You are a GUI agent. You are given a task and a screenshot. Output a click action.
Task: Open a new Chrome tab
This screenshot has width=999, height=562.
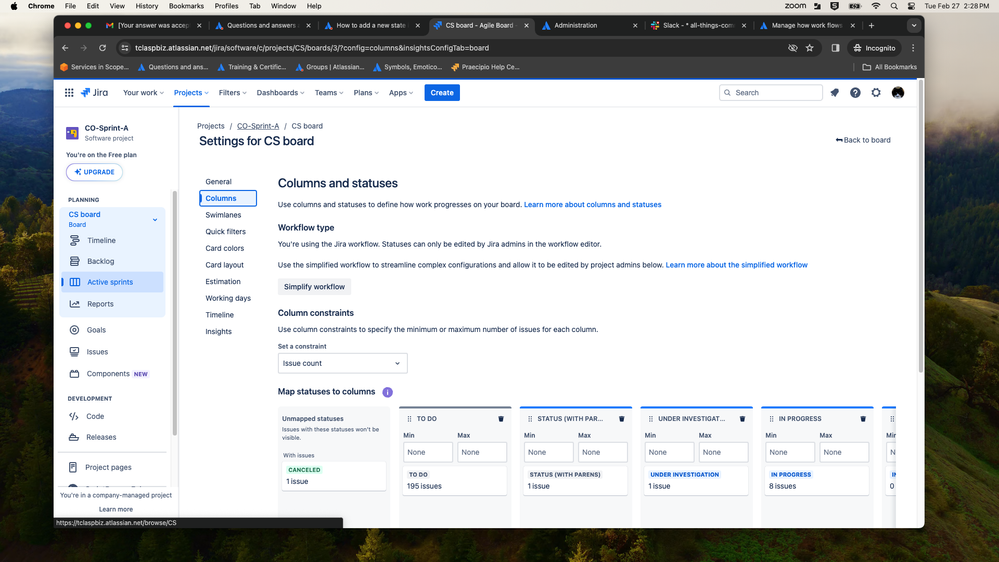[871, 25]
